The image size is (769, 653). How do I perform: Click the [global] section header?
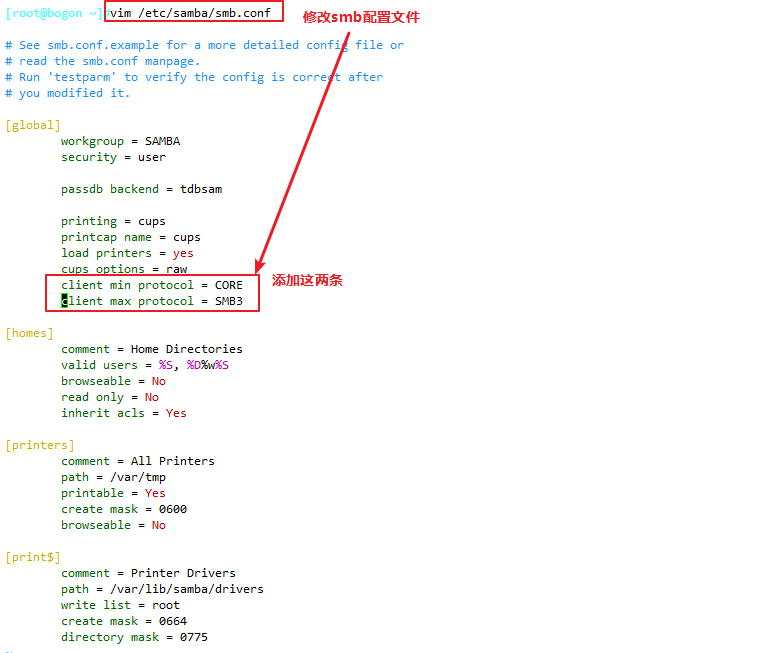pyautogui.click(x=33, y=125)
